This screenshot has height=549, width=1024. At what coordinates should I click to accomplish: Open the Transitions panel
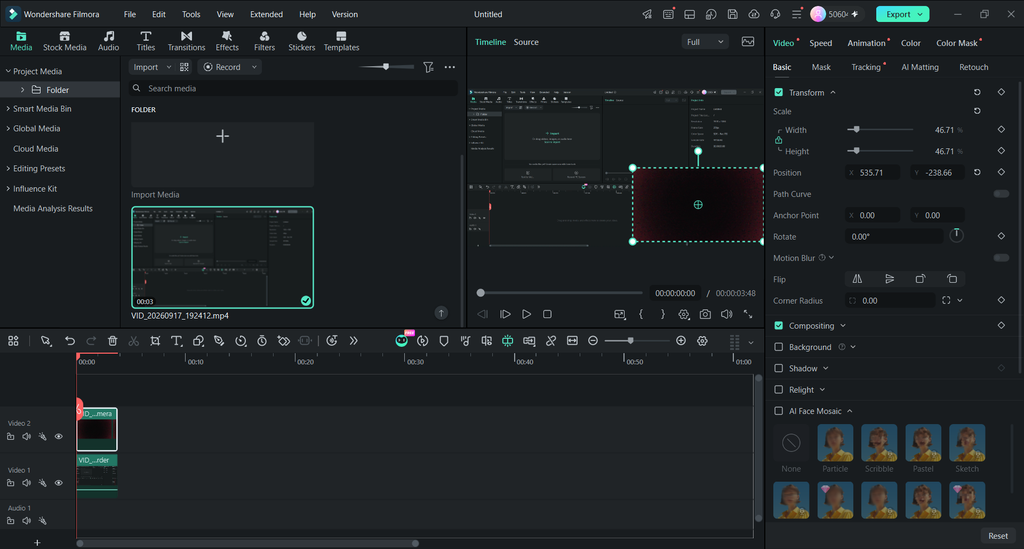pyautogui.click(x=186, y=41)
